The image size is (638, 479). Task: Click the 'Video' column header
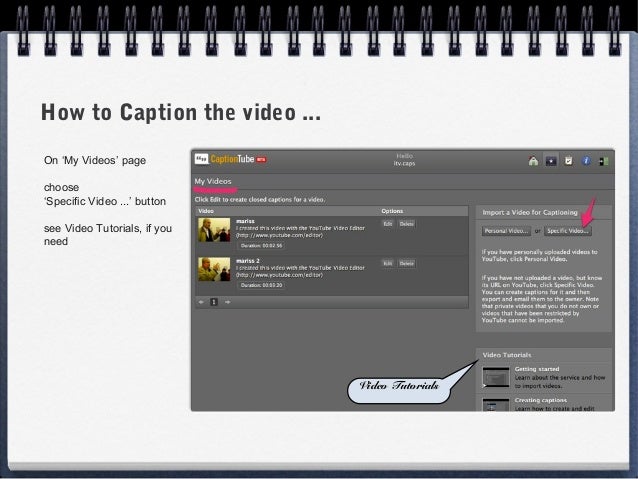[206, 211]
